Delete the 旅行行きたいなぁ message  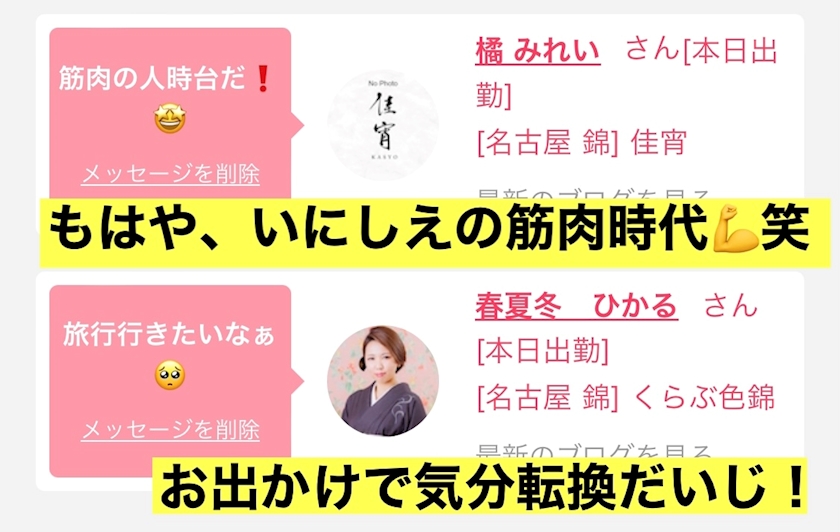(170, 430)
